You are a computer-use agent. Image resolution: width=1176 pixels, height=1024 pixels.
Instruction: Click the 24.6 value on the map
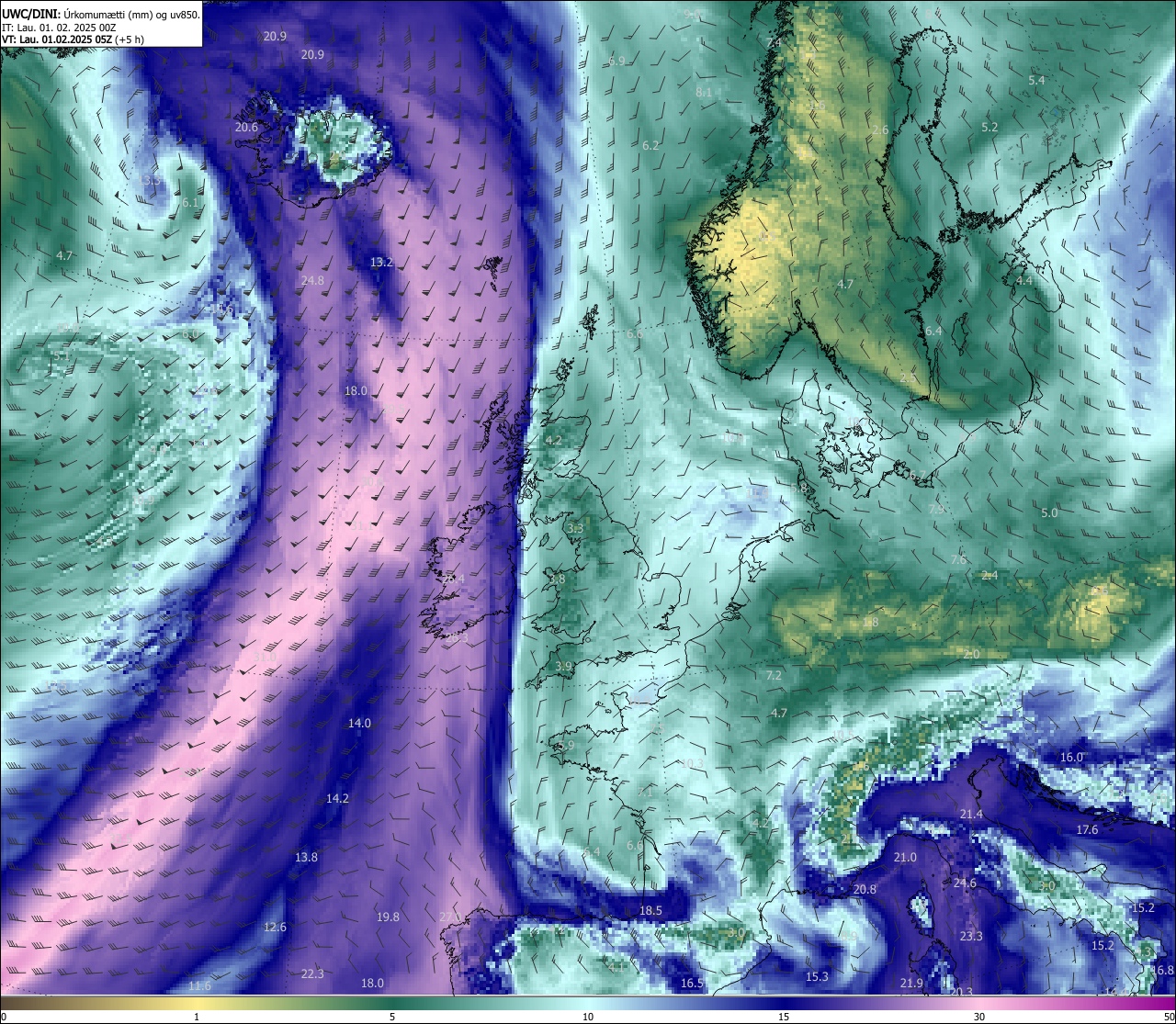[965, 883]
